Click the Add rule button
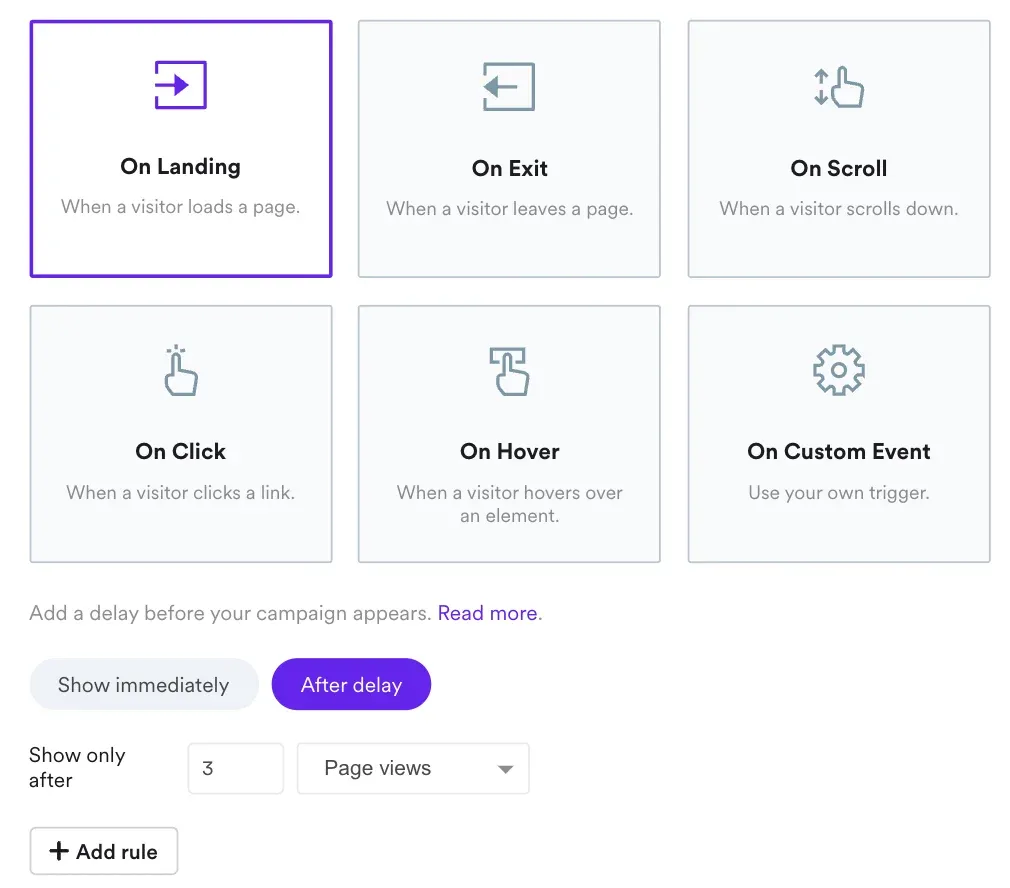The image size is (1010, 888). (103, 851)
